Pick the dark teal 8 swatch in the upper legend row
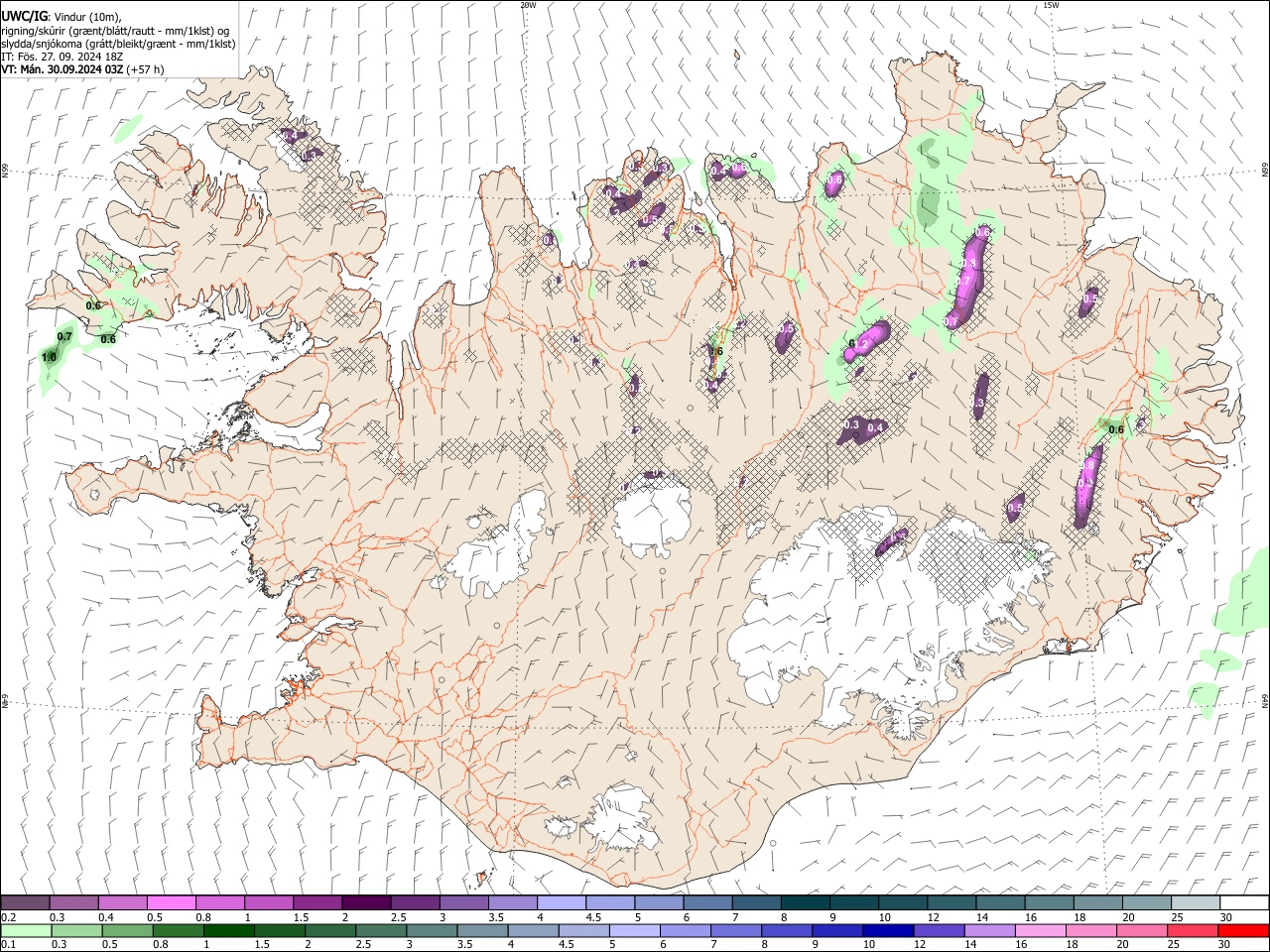The height and width of the screenshot is (952, 1270). 804,902
